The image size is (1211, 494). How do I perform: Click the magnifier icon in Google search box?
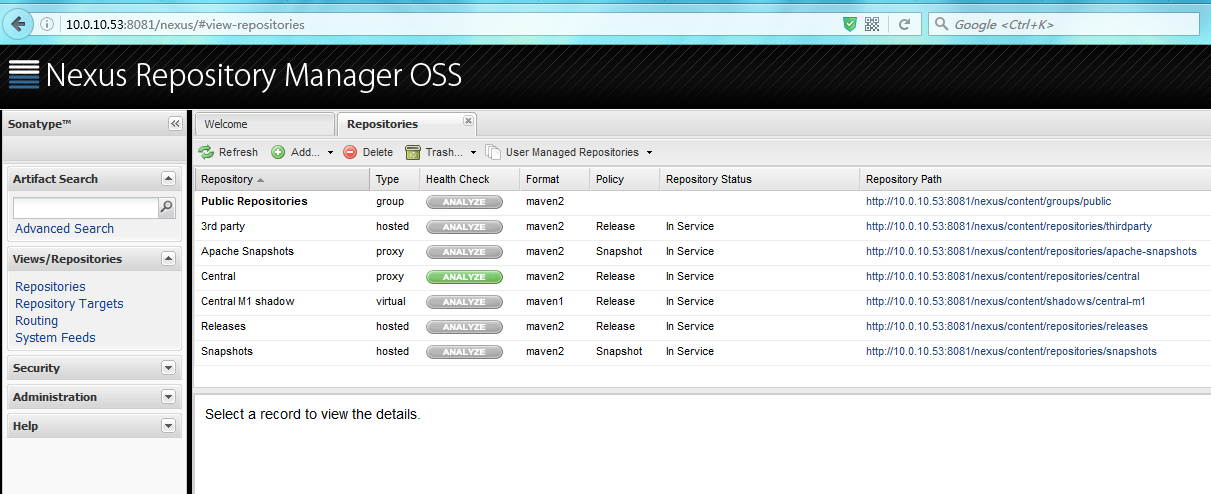click(x=941, y=24)
